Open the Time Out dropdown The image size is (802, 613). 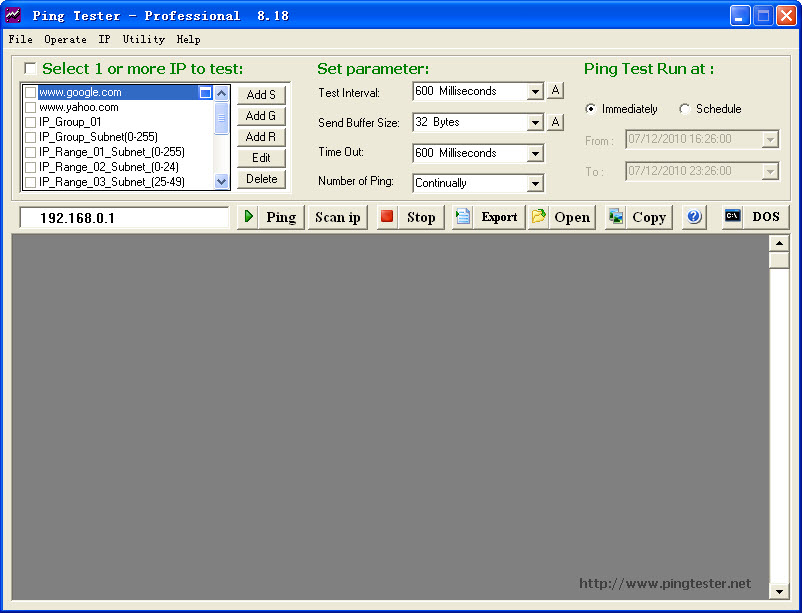click(535, 154)
